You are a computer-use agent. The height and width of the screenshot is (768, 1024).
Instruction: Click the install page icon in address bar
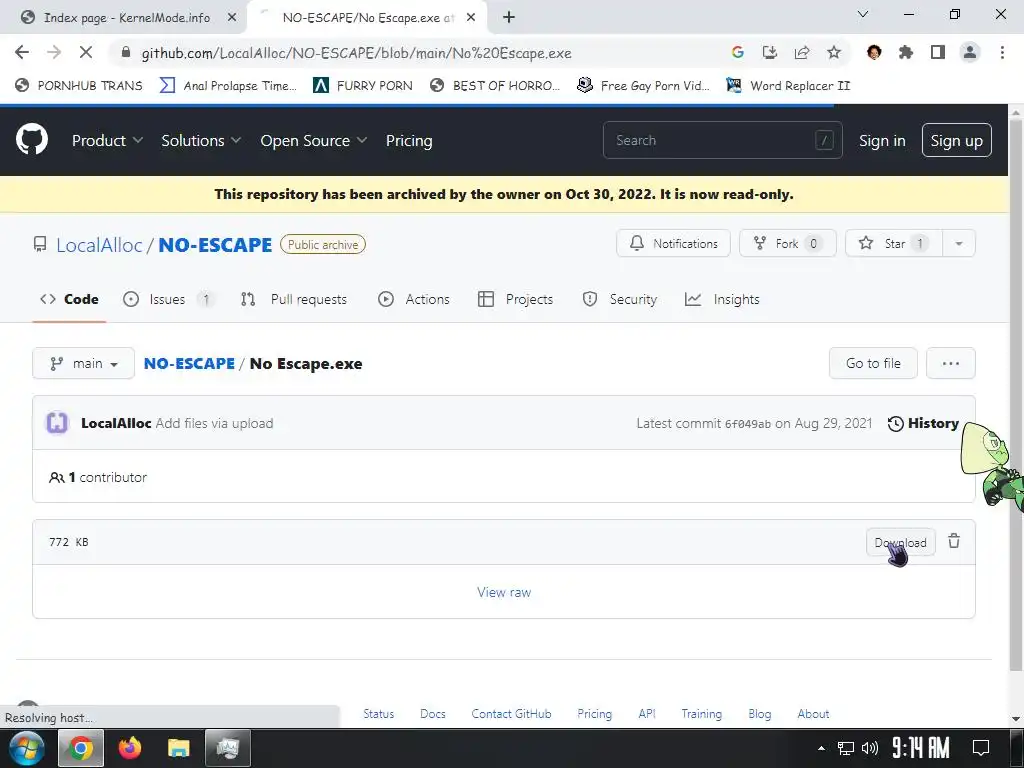[769, 52]
